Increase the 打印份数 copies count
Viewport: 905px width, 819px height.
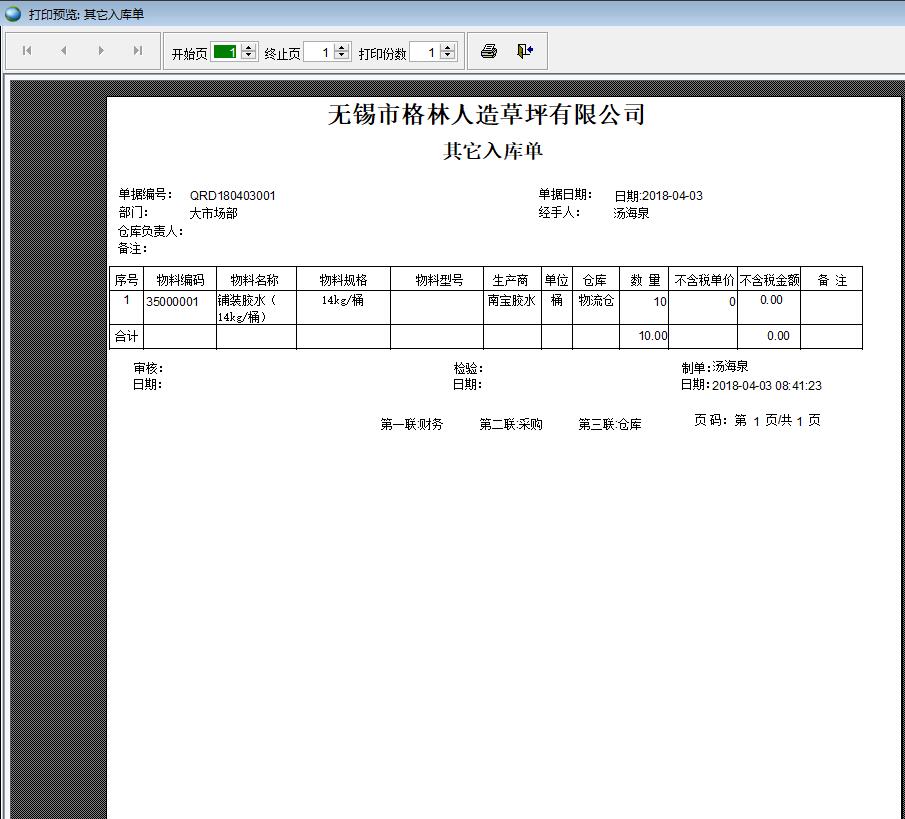[447, 47]
